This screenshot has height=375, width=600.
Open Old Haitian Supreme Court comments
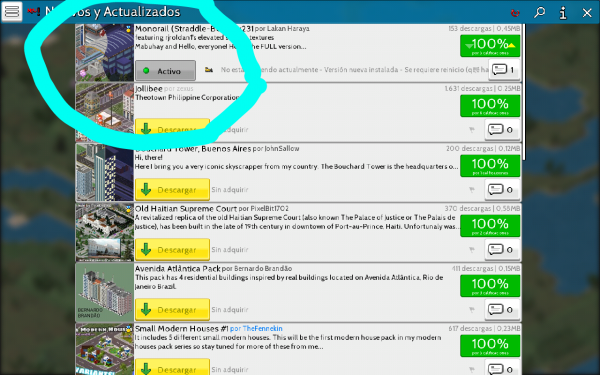(x=502, y=249)
